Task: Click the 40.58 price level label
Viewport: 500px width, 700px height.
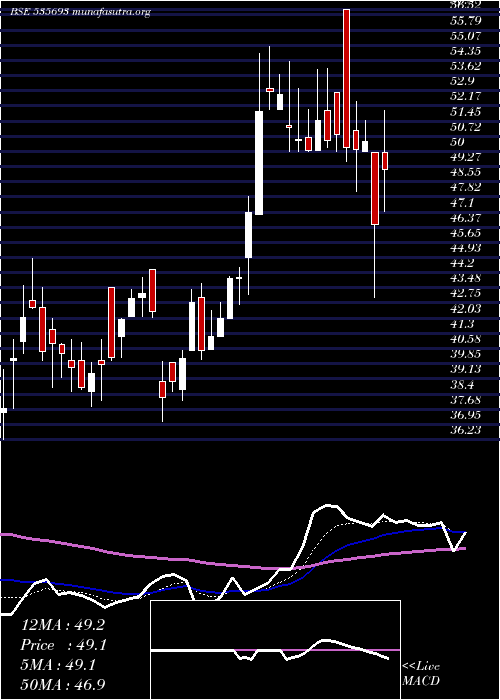Action: 465,339
